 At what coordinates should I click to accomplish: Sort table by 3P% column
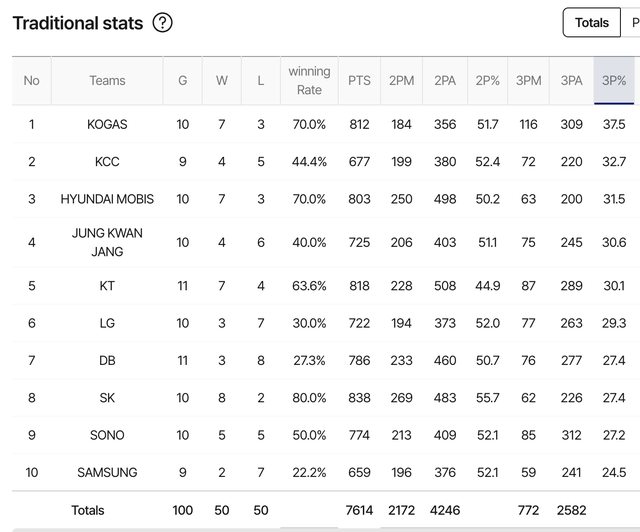614,81
